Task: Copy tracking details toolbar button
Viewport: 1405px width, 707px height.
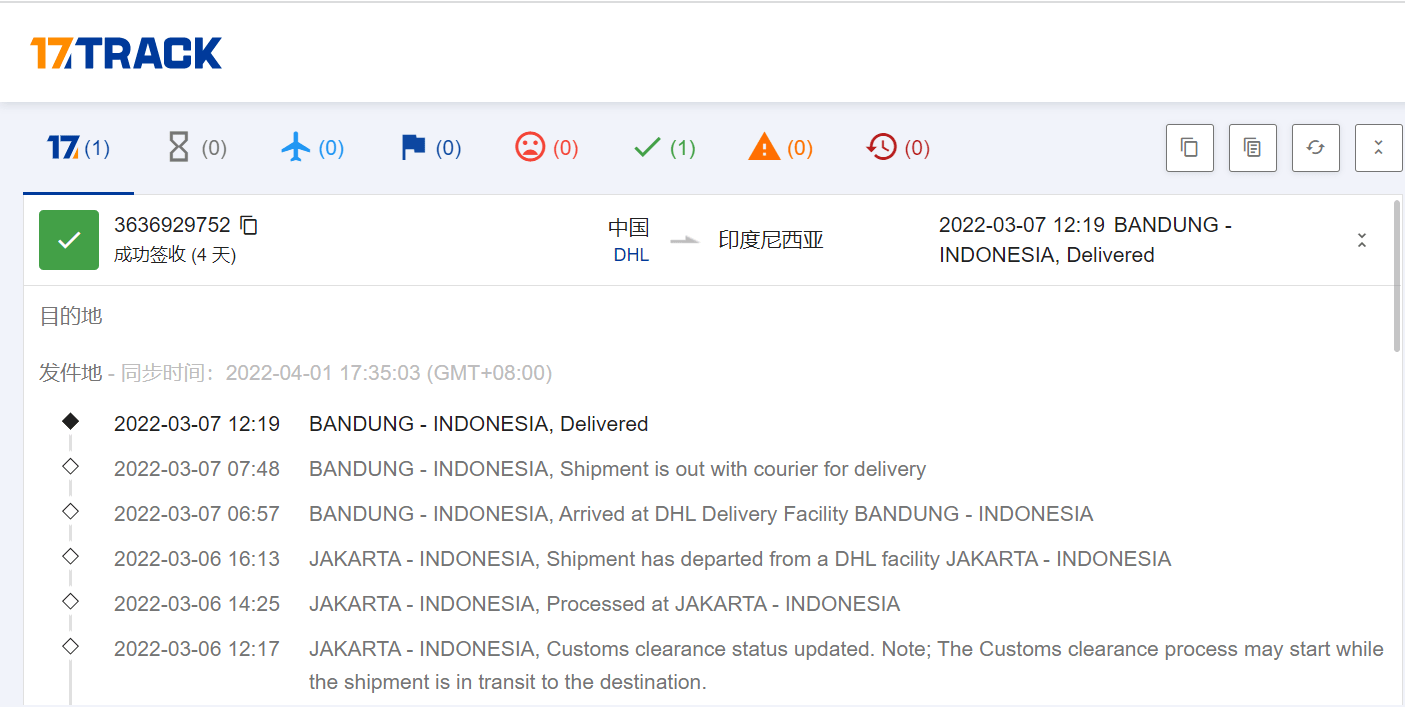Action: [x=1253, y=148]
